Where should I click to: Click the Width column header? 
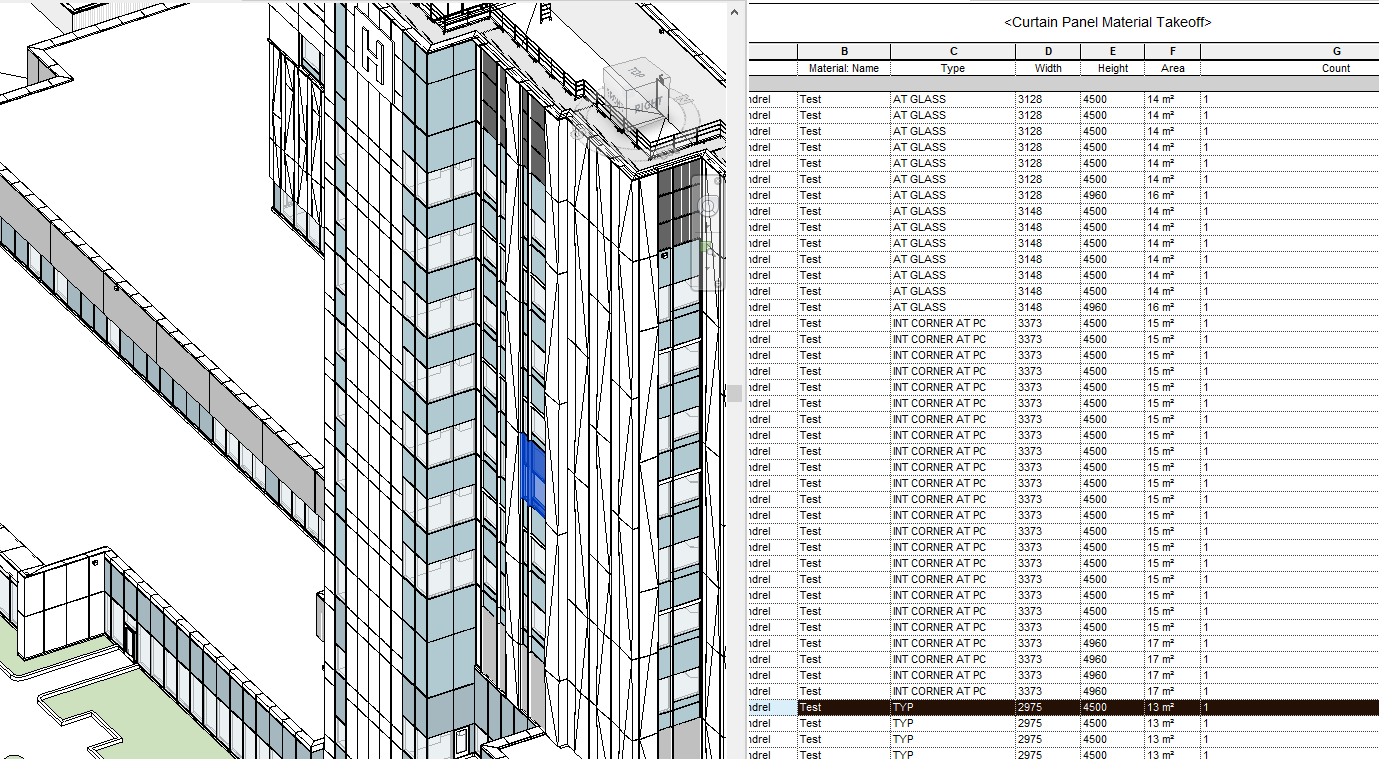point(1047,68)
